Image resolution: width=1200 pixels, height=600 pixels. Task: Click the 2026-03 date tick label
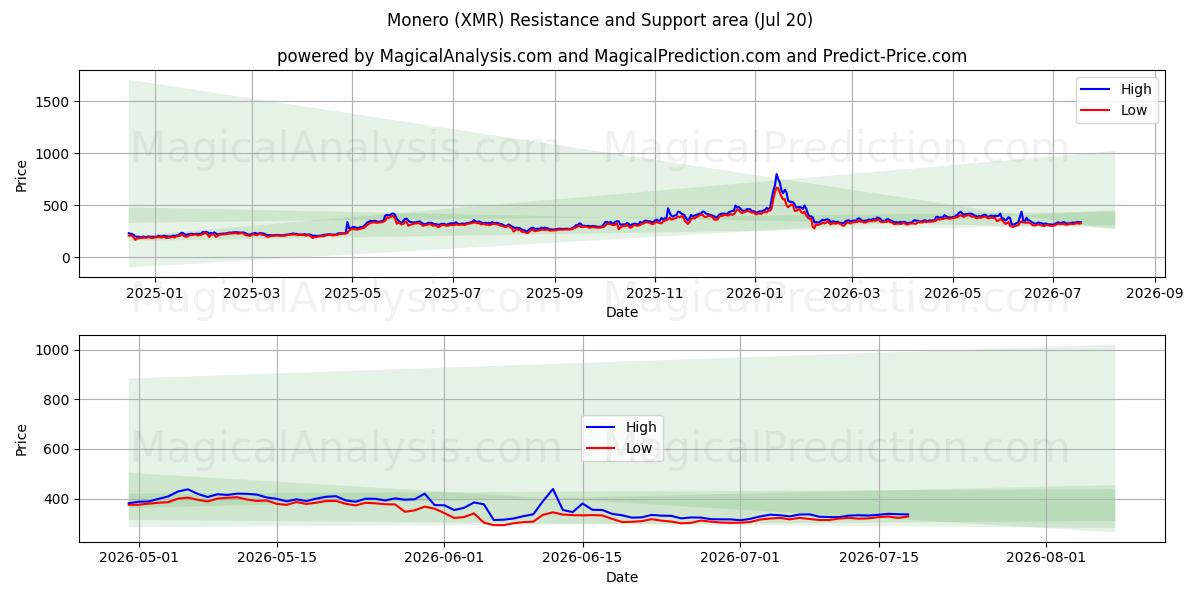click(x=852, y=294)
